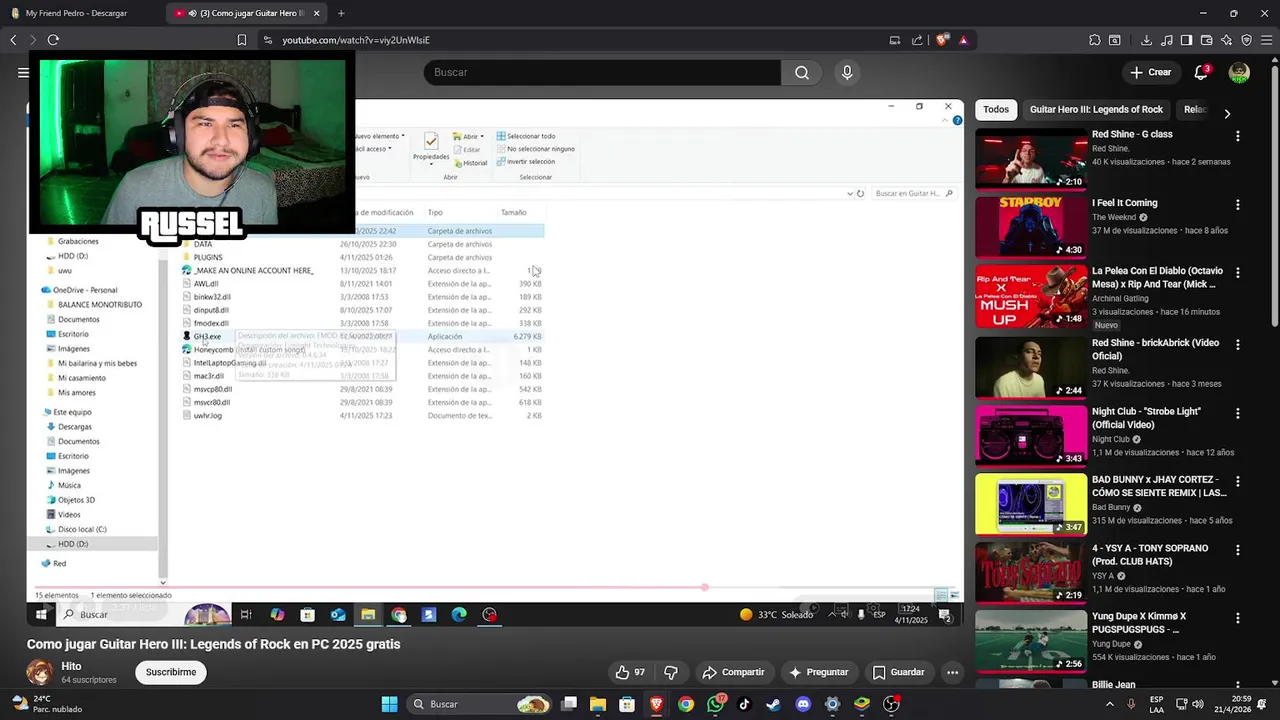Viewport: 1280px width, 720px height.
Task: Seek using the red video scrubber dot
Action: pos(705,587)
